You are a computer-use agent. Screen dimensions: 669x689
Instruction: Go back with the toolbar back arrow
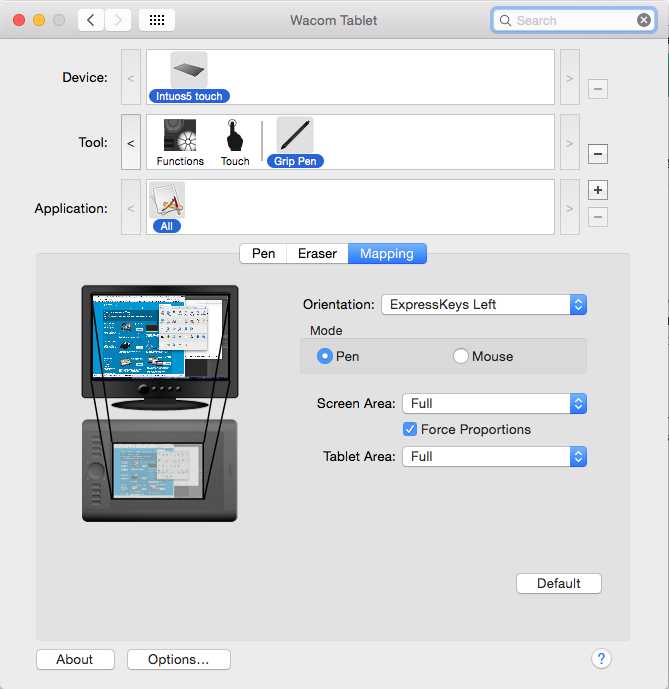91,20
